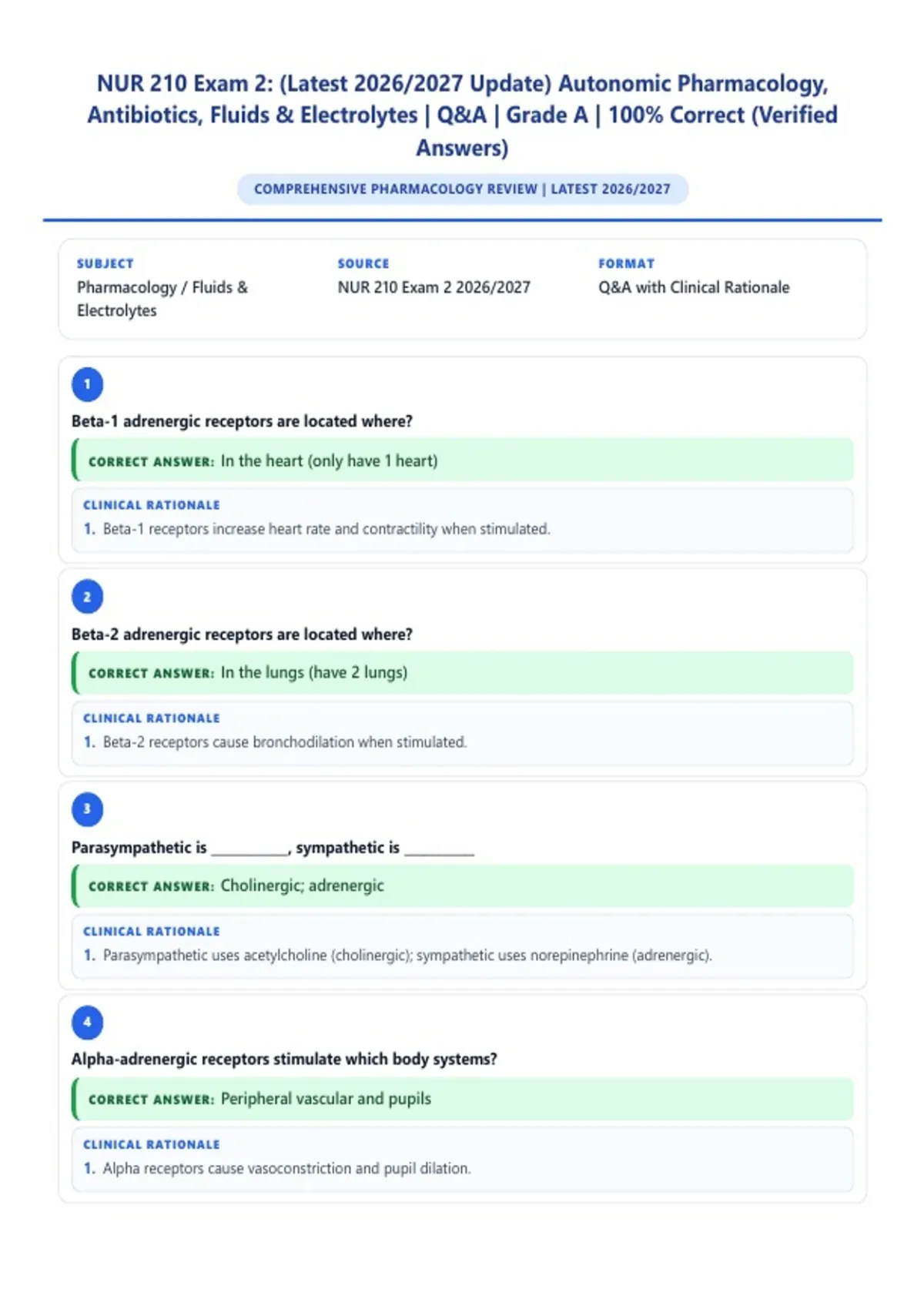The image size is (924, 1309).
Task: Select the 'In the heart' correct answer box
Action: pos(463,460)
